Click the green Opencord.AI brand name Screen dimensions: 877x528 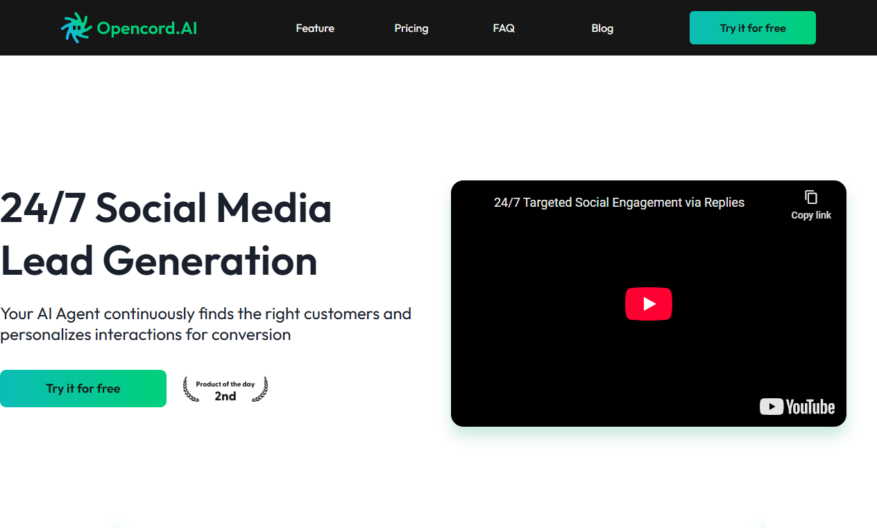tap(147, 28)
